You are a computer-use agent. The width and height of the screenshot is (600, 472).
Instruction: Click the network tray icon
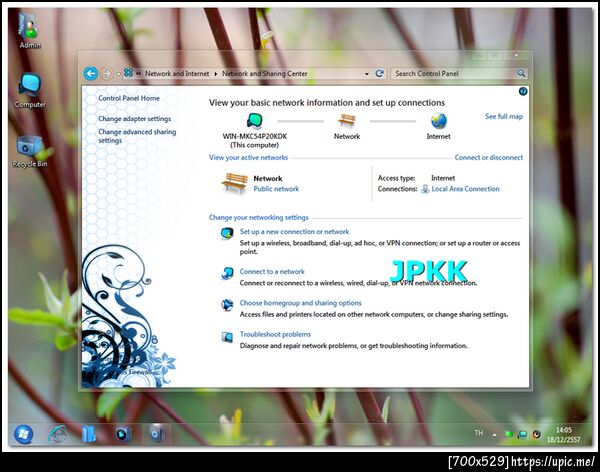tap(522, 434)
